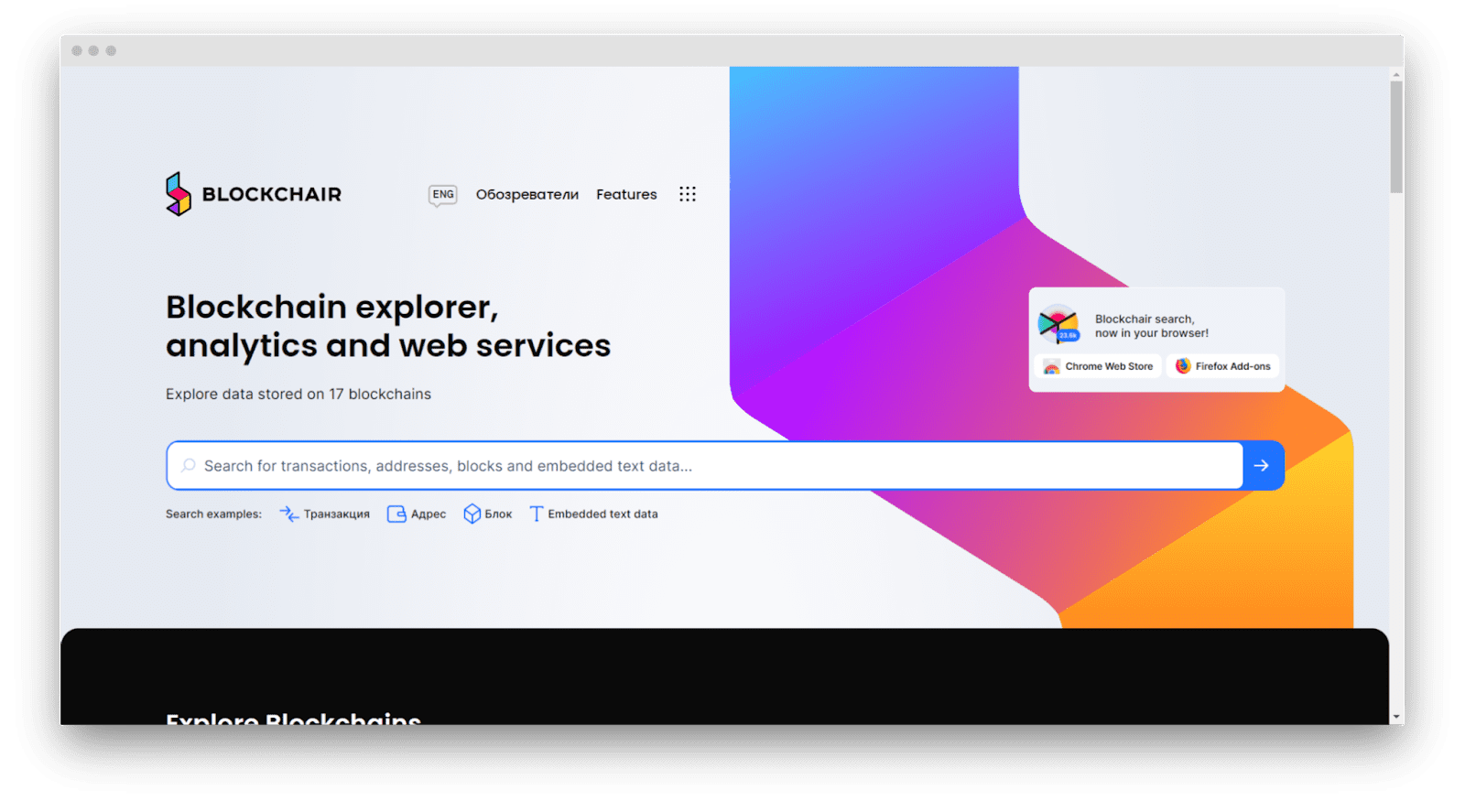Open the ENG language selector
1465x812 pixels.
coord(443,195)
